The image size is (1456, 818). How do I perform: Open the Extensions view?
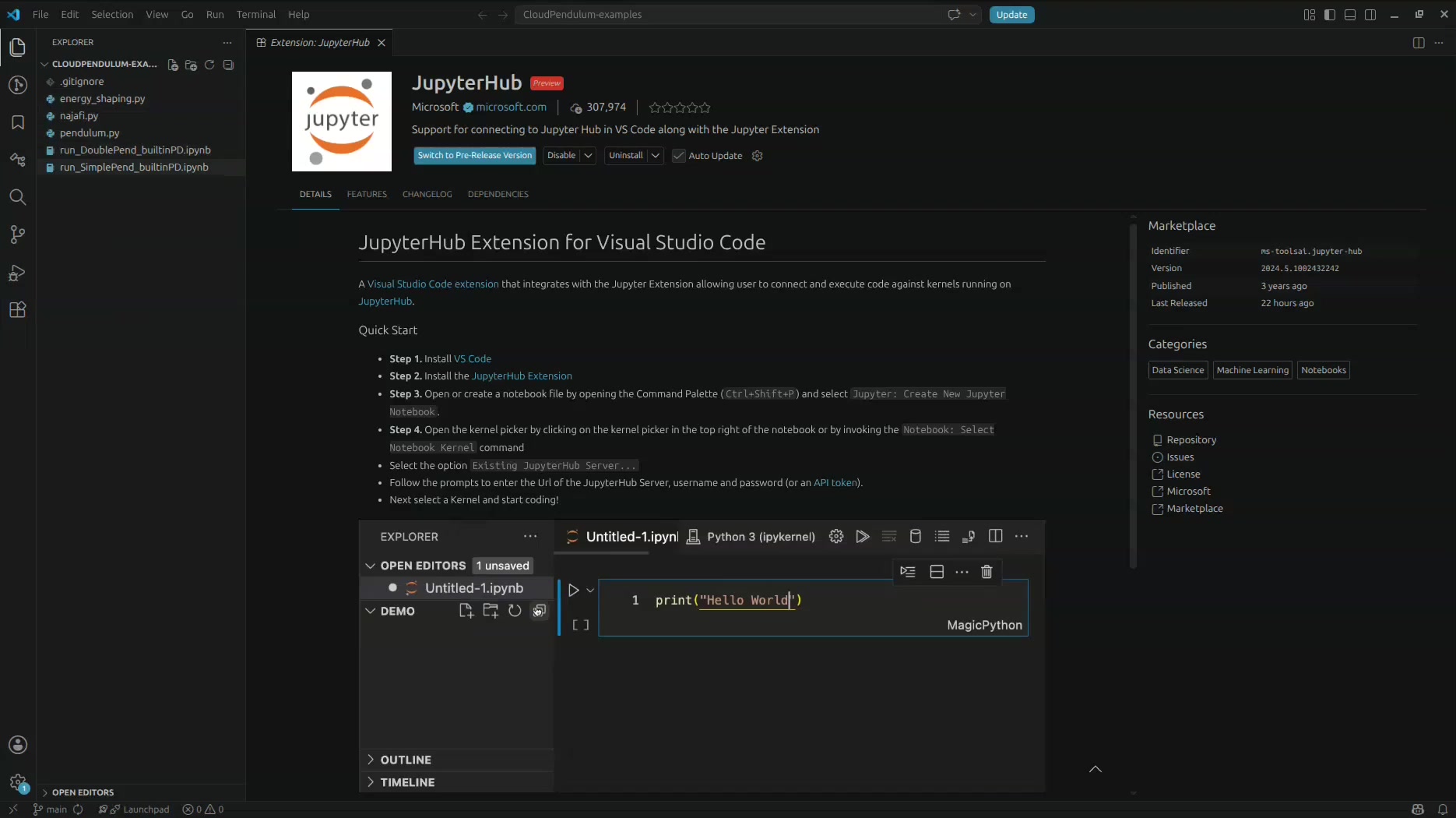coord(17,310)
